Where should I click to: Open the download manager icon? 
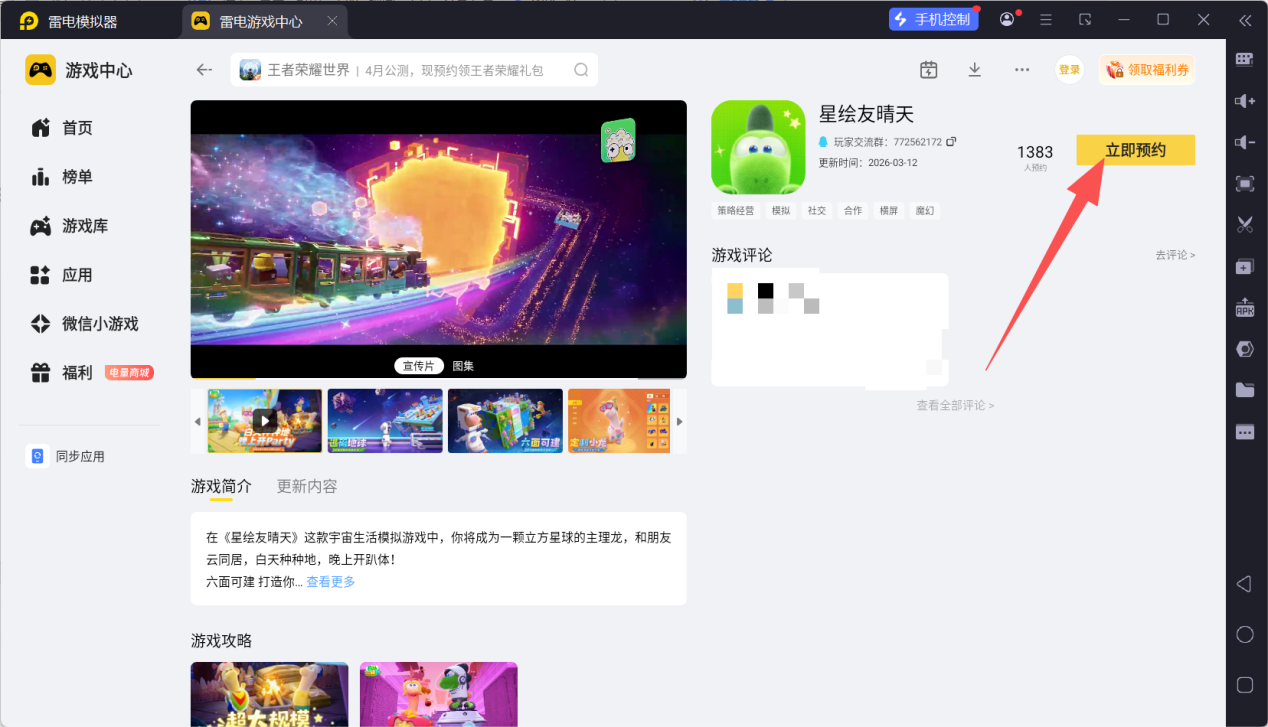point(975,70)
